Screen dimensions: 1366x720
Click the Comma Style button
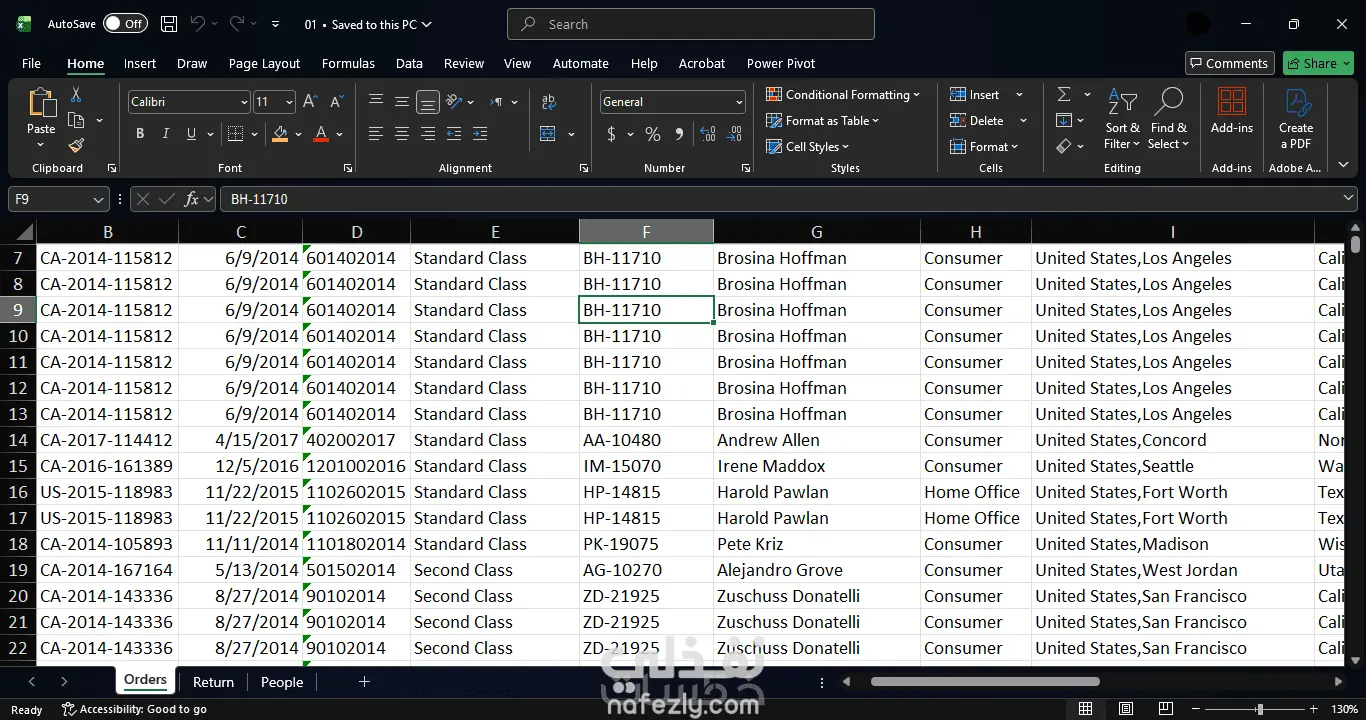679,134
